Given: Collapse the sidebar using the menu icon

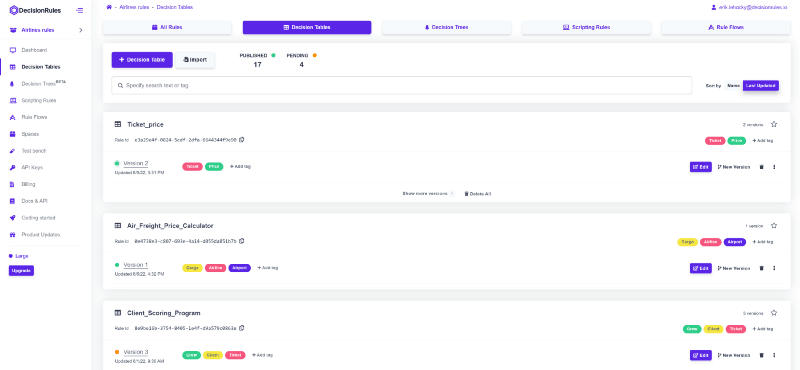Looking at the screenshot, I should point(79,10).
